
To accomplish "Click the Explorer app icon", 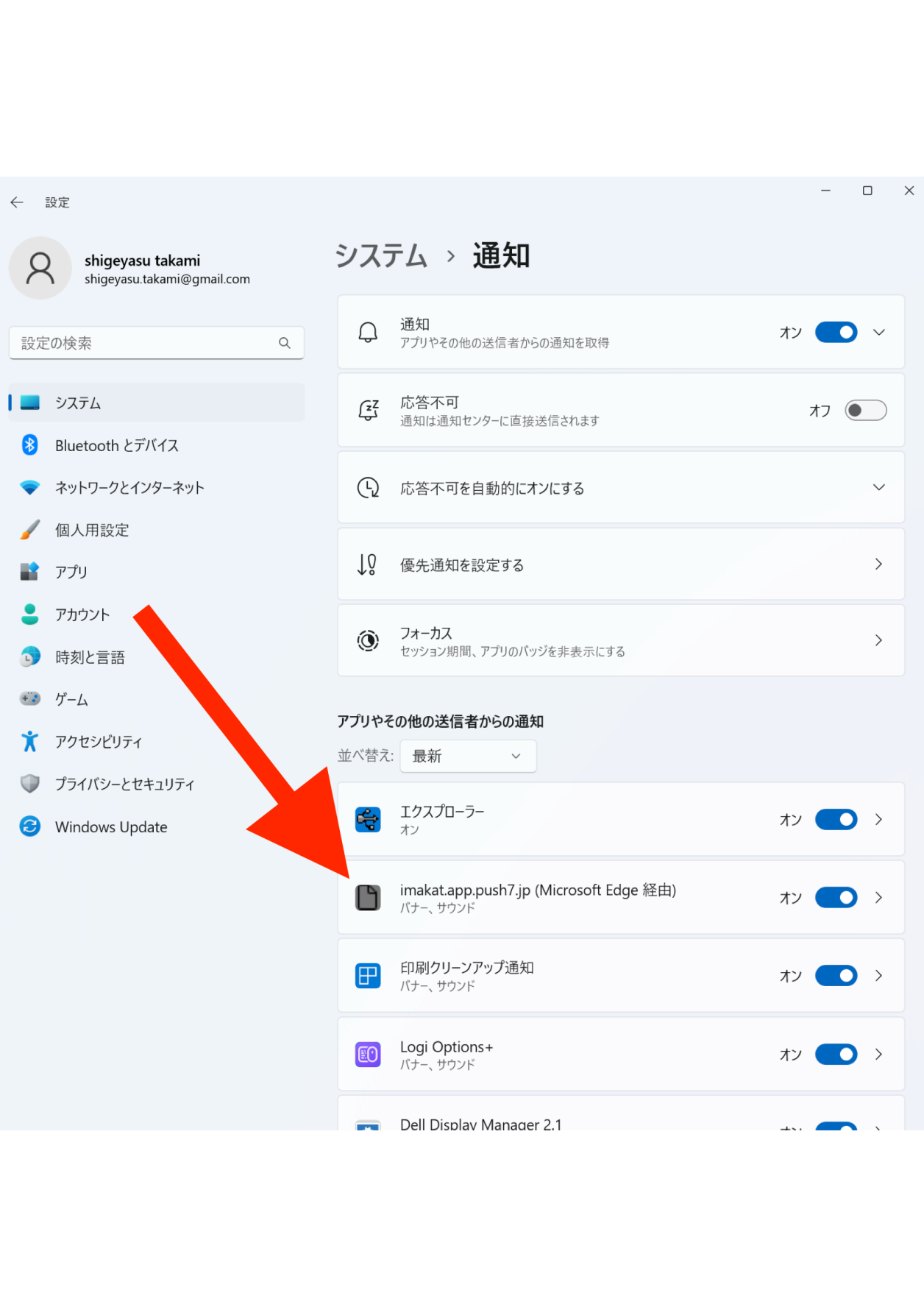I will (x=368, y=819).
